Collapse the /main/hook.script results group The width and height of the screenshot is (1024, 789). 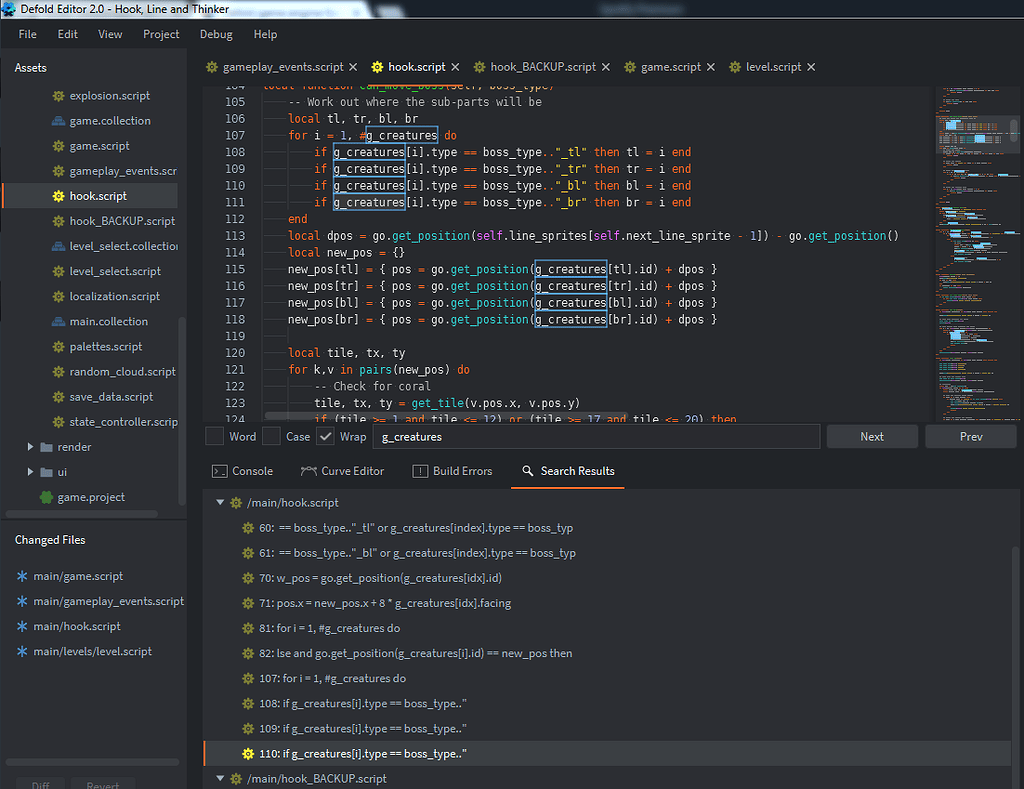point(220,502)
